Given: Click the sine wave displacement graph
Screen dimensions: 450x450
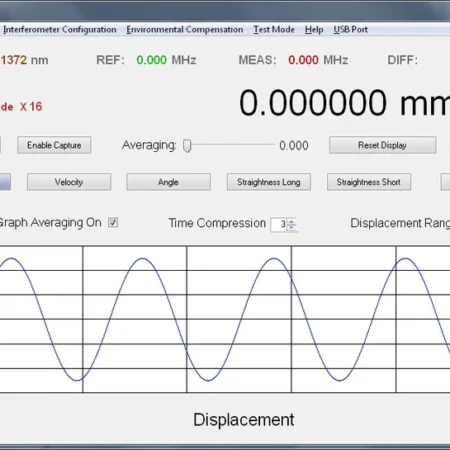Looking at the screenshot, I should tap(225, 319).
